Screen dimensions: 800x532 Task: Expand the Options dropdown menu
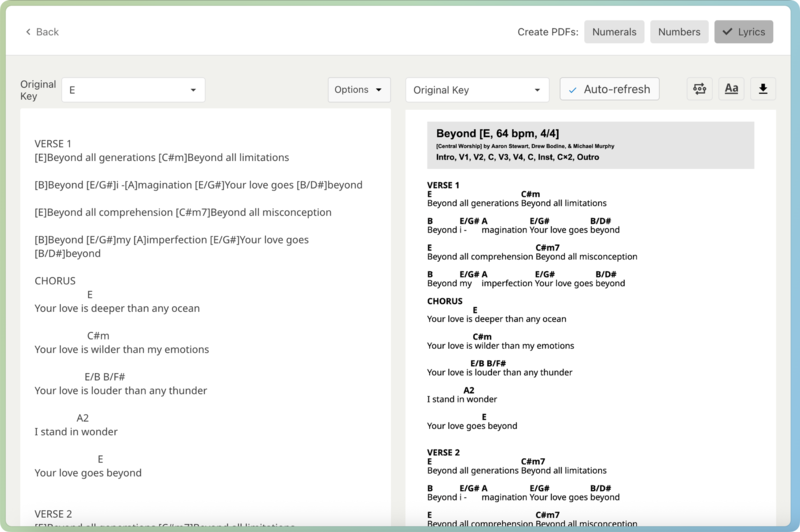(359, 90)
